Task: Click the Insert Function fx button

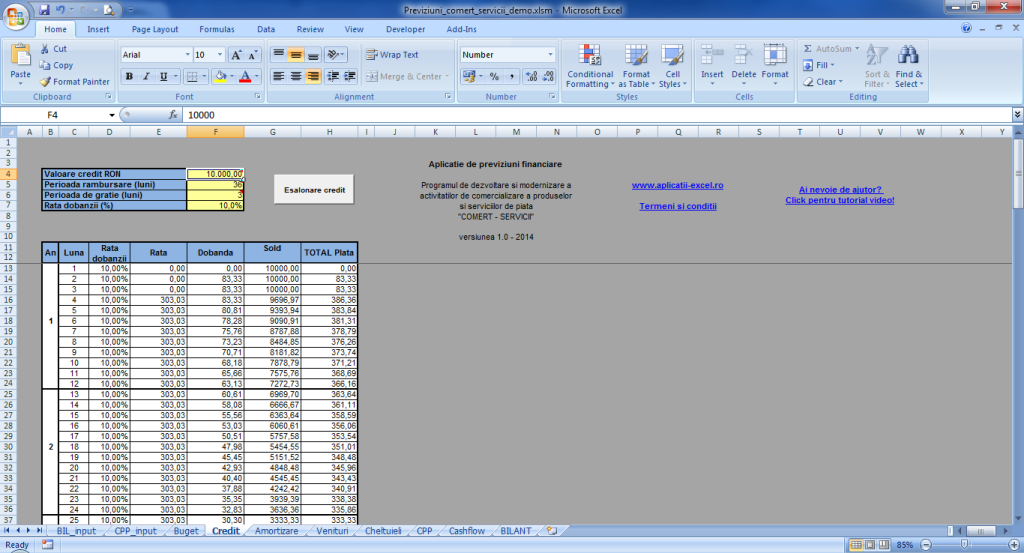Action: [x=173, y=115]
